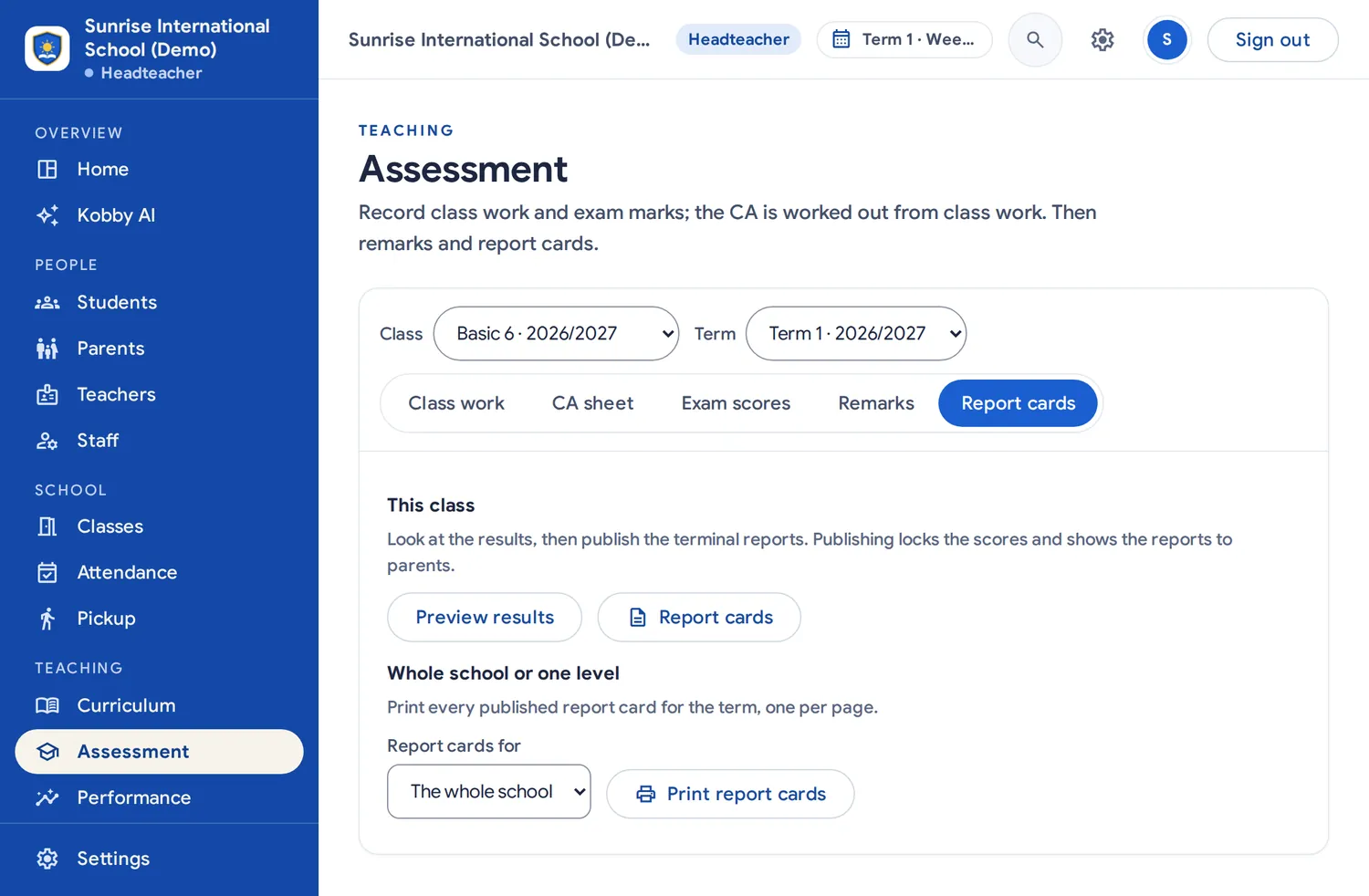Click the search magnifier icon
This screenshot has width=1369, height=896.
1035,39
